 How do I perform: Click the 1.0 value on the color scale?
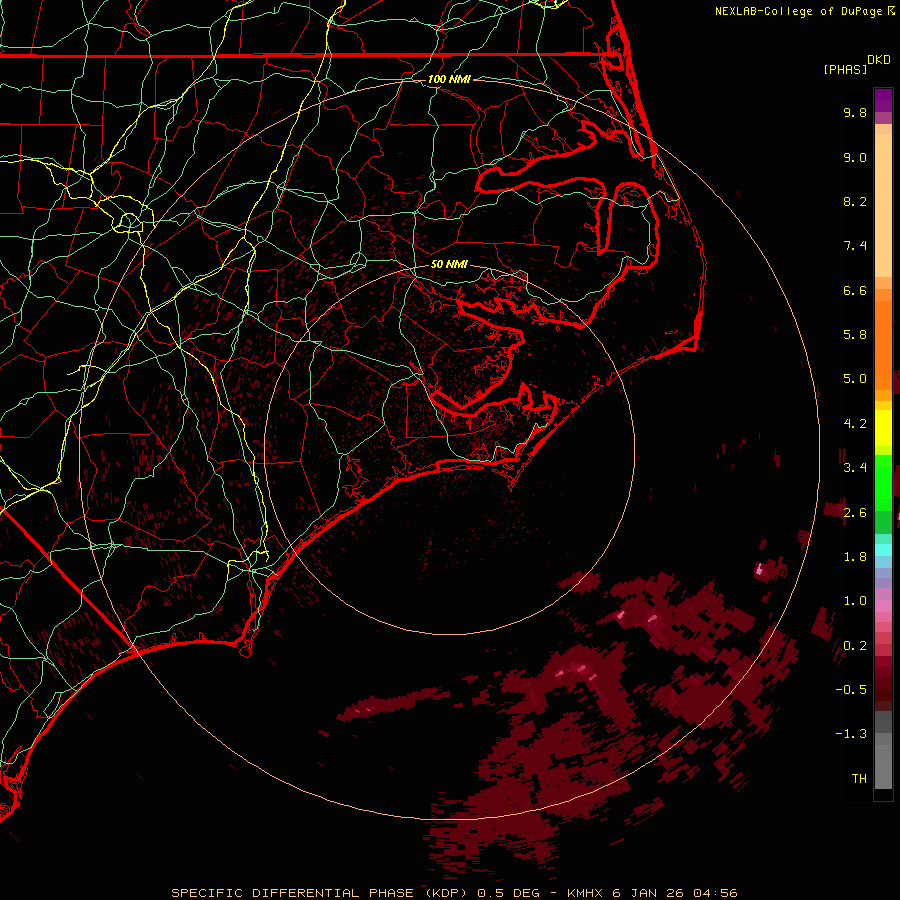(x=855, y=601)
